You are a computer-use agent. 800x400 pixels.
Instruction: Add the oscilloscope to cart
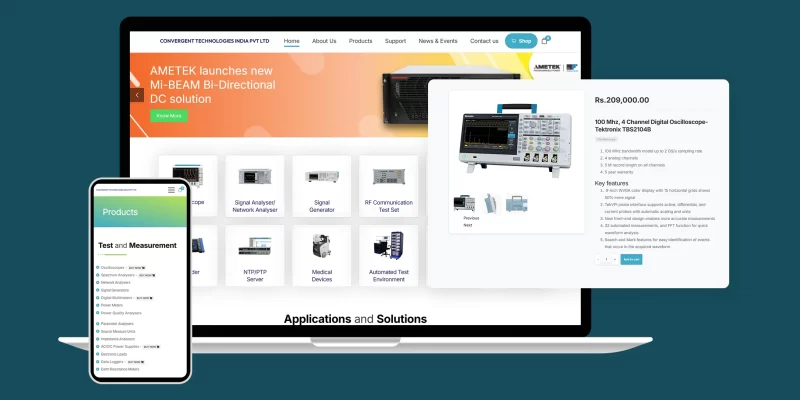tap(631, 259)
